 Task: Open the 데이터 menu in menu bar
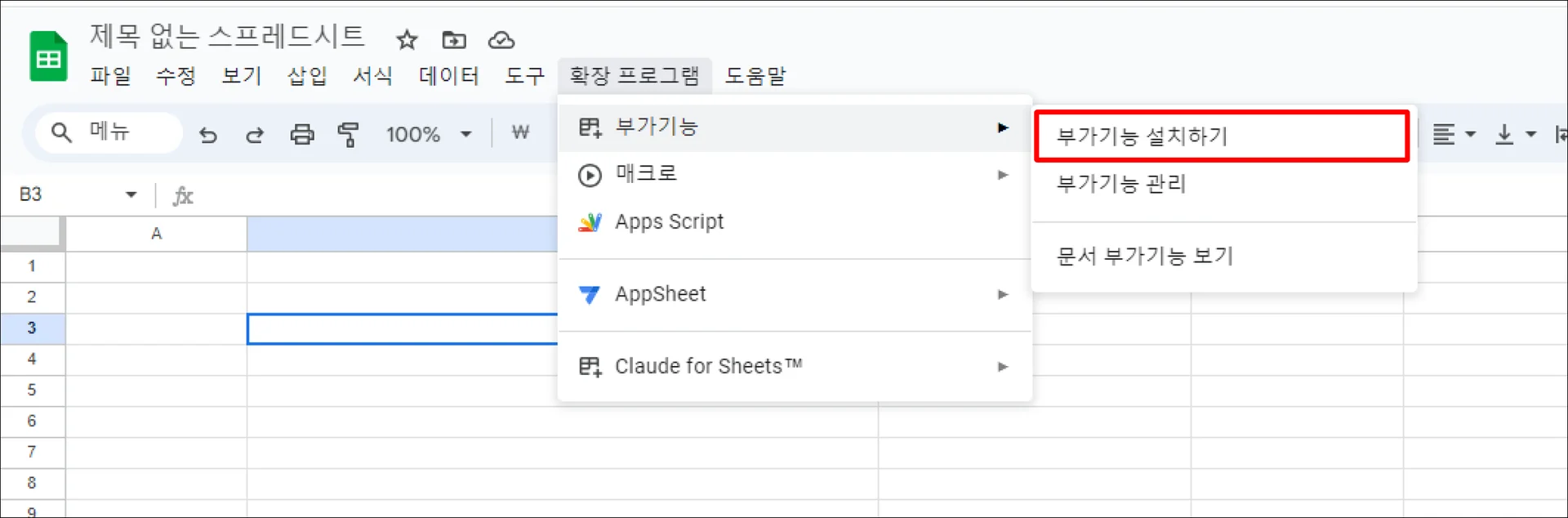[448, 76]
